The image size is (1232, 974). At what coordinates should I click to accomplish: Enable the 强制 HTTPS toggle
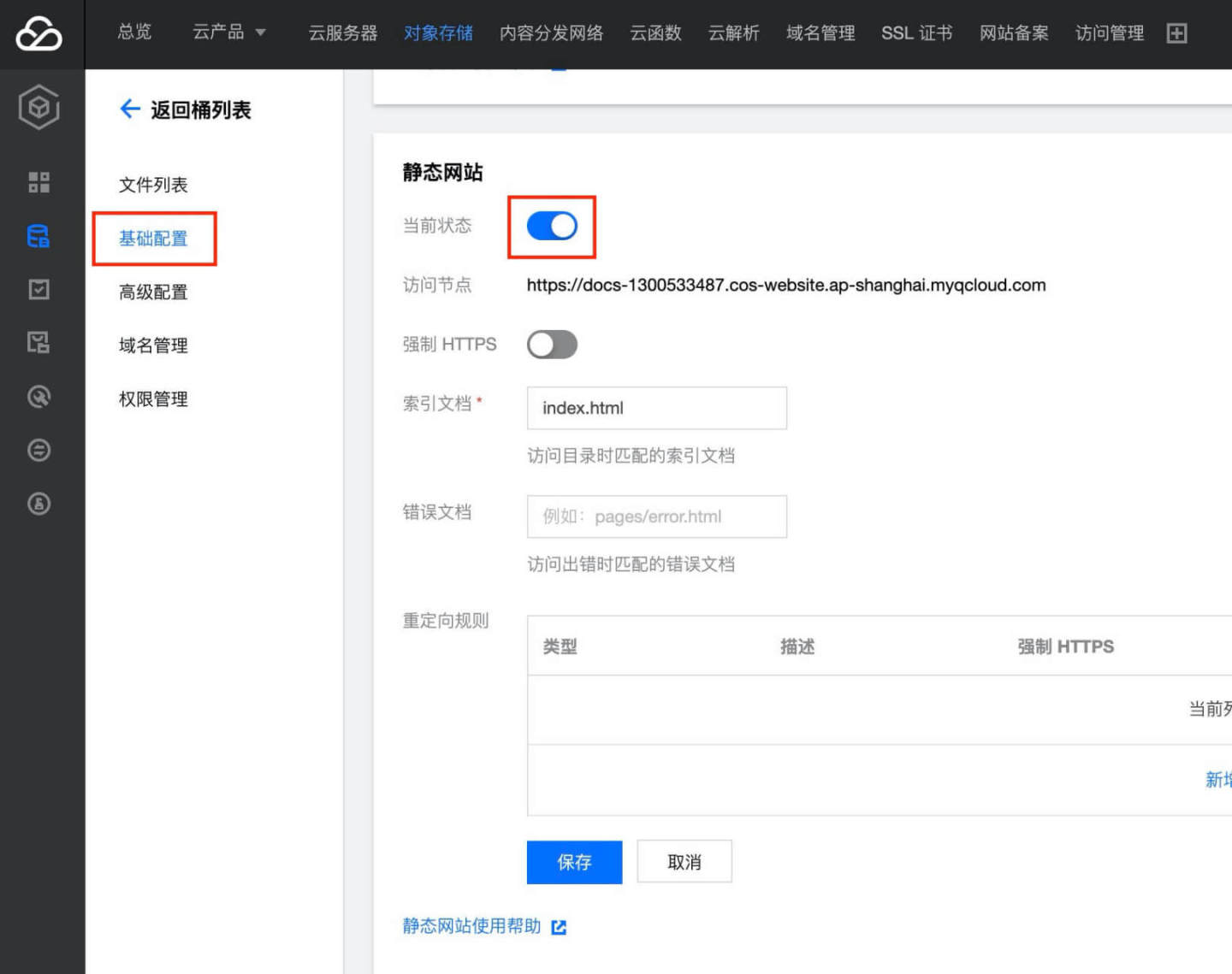click(x=552, y=345)
